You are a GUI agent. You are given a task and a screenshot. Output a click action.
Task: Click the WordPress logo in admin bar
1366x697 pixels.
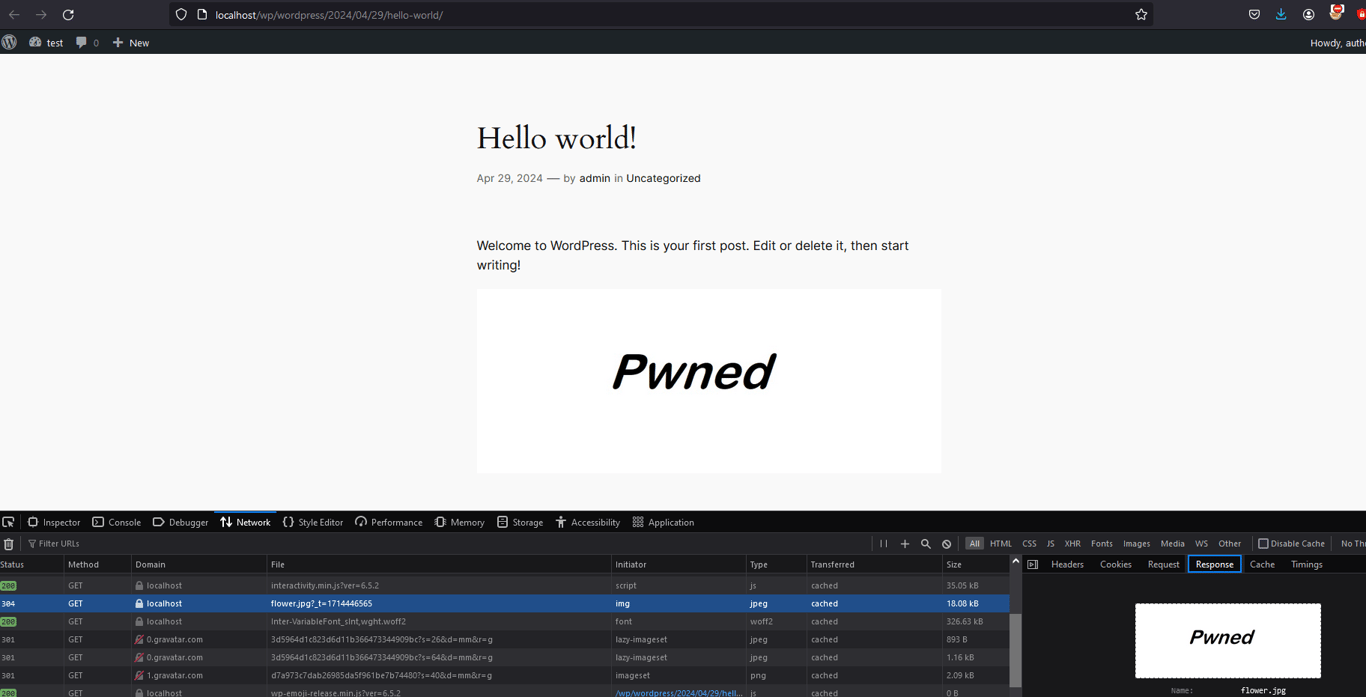click(x=9, y=42)
